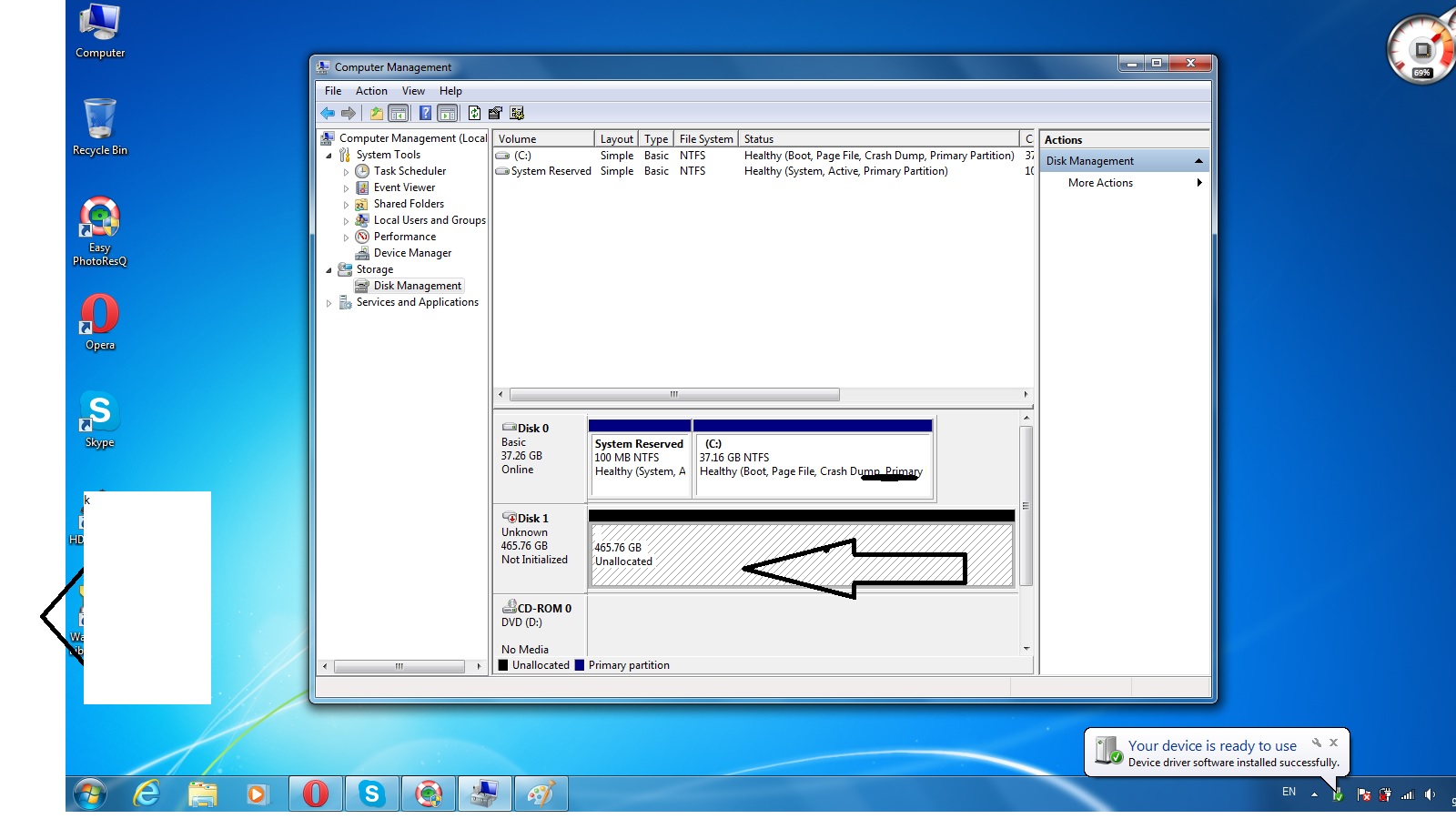Sort by the Type column header
The image size is (1456, 819).
[656, 139]
